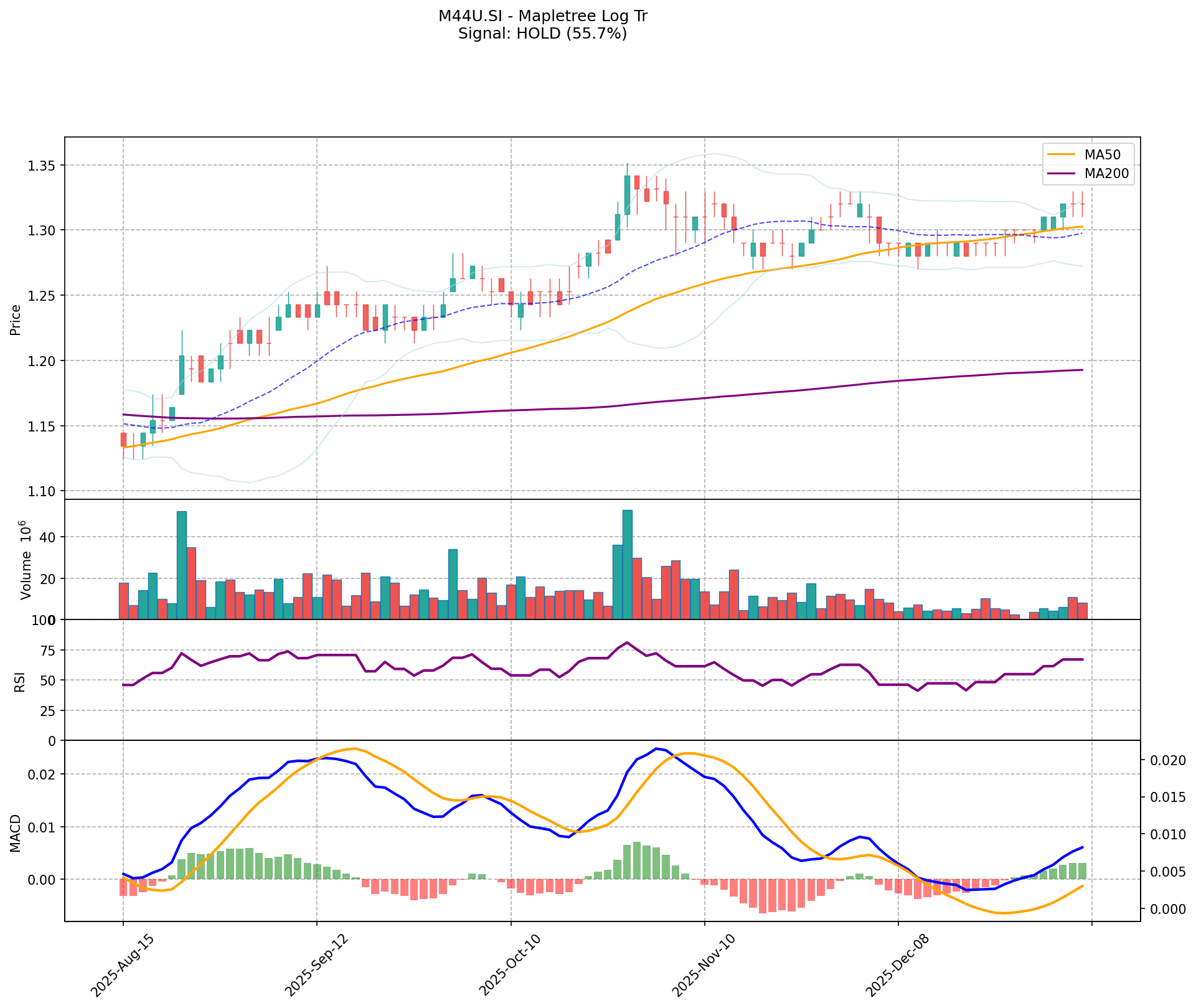Viewport: 1196px width, 1008px height.
Task: Click the tallest green volume bar in October
Action: pos(628,564)
